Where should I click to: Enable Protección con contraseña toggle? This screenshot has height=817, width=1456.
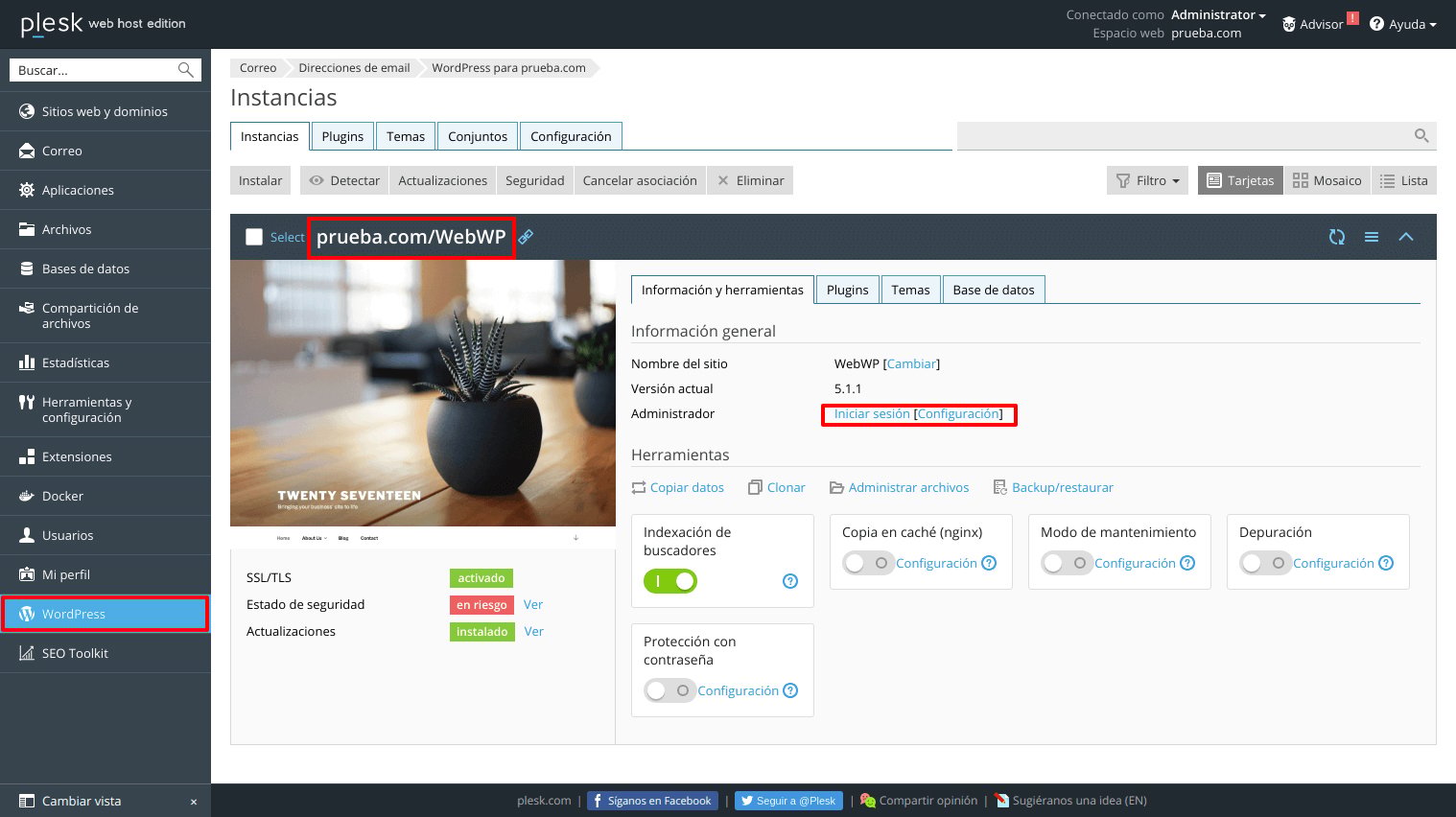(670, 690)
